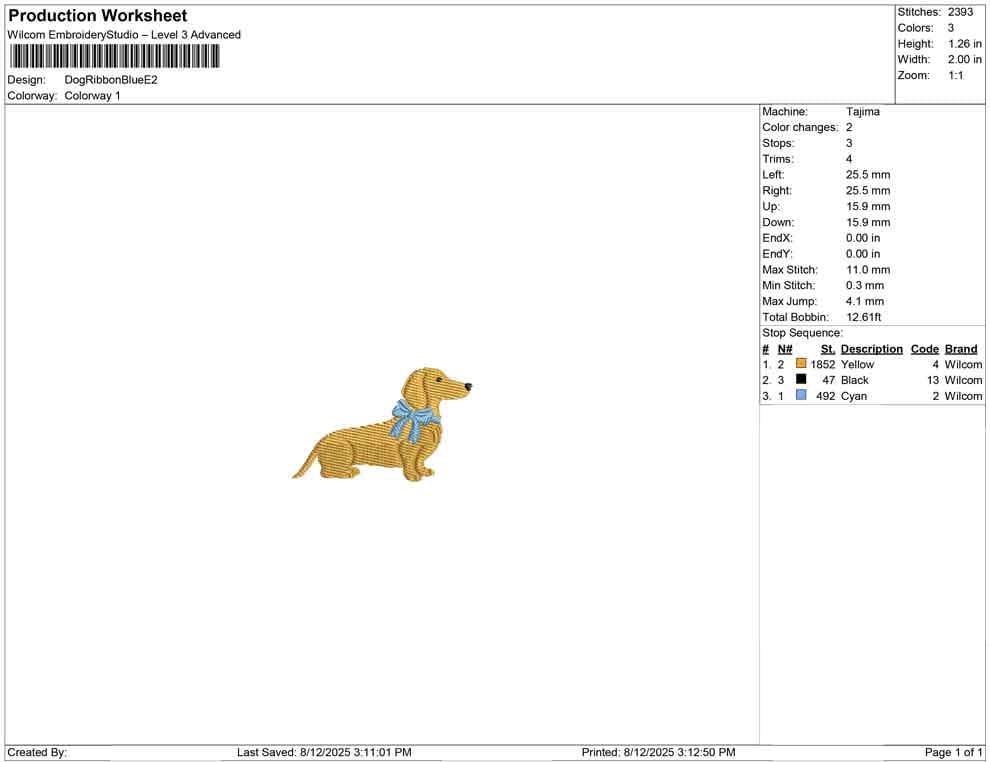The height and width of the screenshot is (762, 990).
Task: Select the Machine Tajima entry
Action: pos(862,111)
